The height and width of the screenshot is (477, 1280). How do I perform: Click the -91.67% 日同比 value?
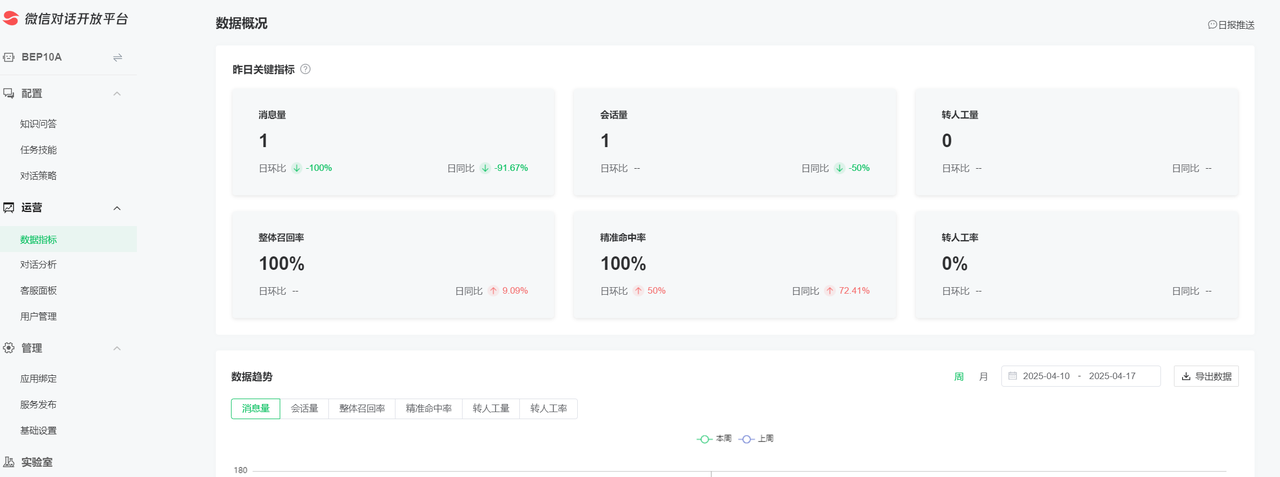[x=510, y=168]
